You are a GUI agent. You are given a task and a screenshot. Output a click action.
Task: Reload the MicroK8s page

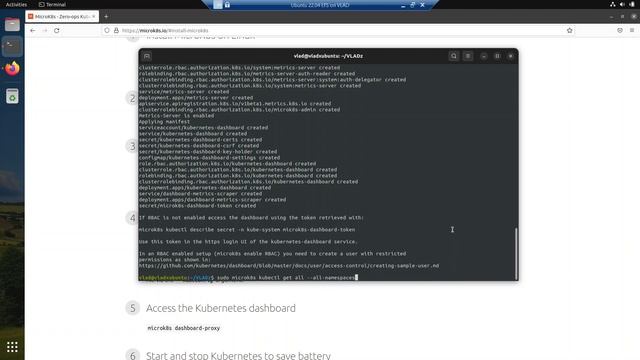click(x=57, y=31)
